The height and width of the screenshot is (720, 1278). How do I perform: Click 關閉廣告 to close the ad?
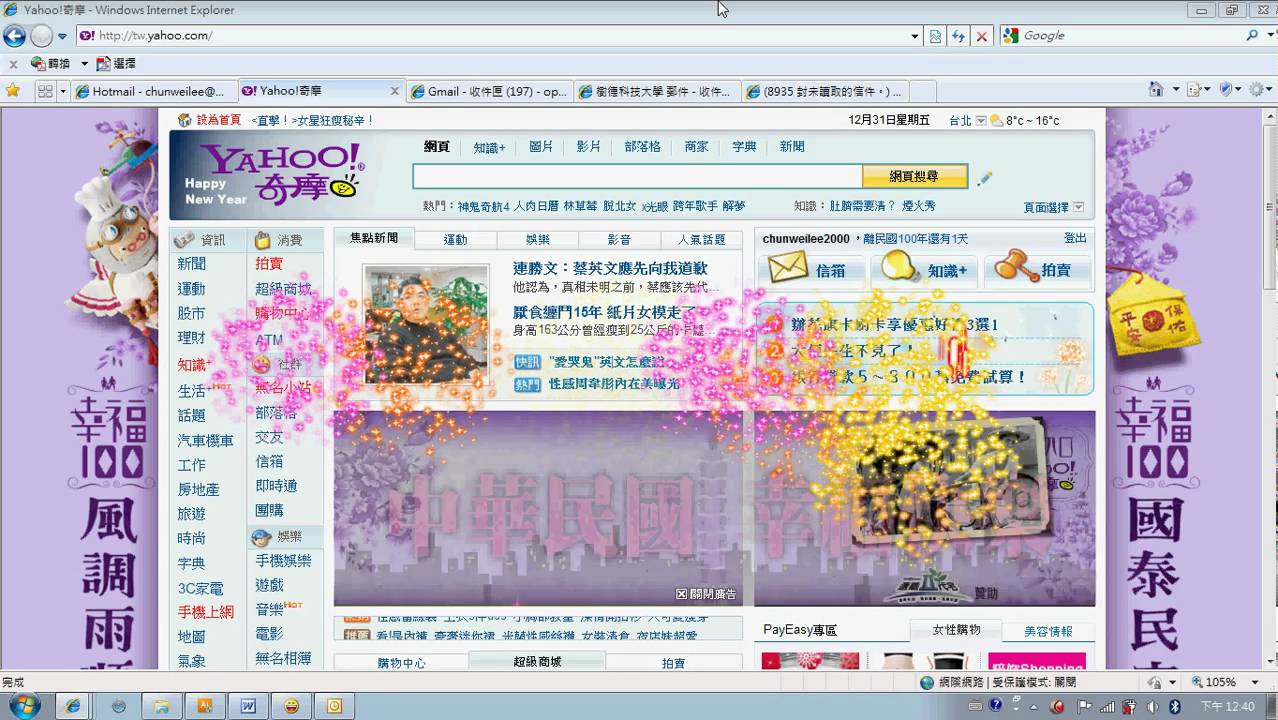(x=706, y=594)
